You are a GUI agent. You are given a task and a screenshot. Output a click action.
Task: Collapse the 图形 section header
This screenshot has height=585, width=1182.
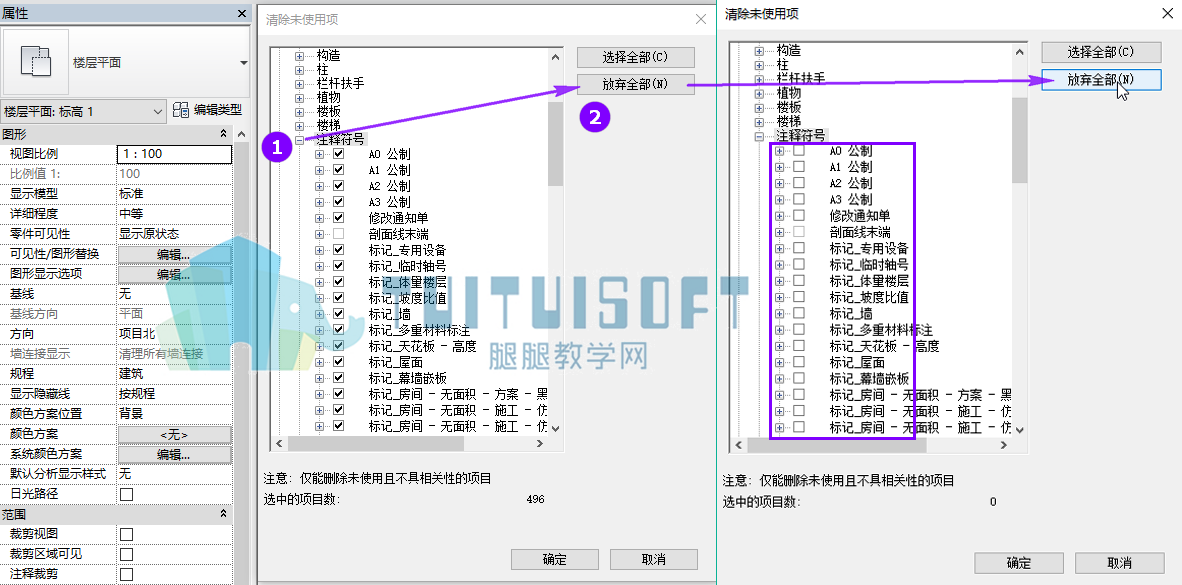pos(223,134)
